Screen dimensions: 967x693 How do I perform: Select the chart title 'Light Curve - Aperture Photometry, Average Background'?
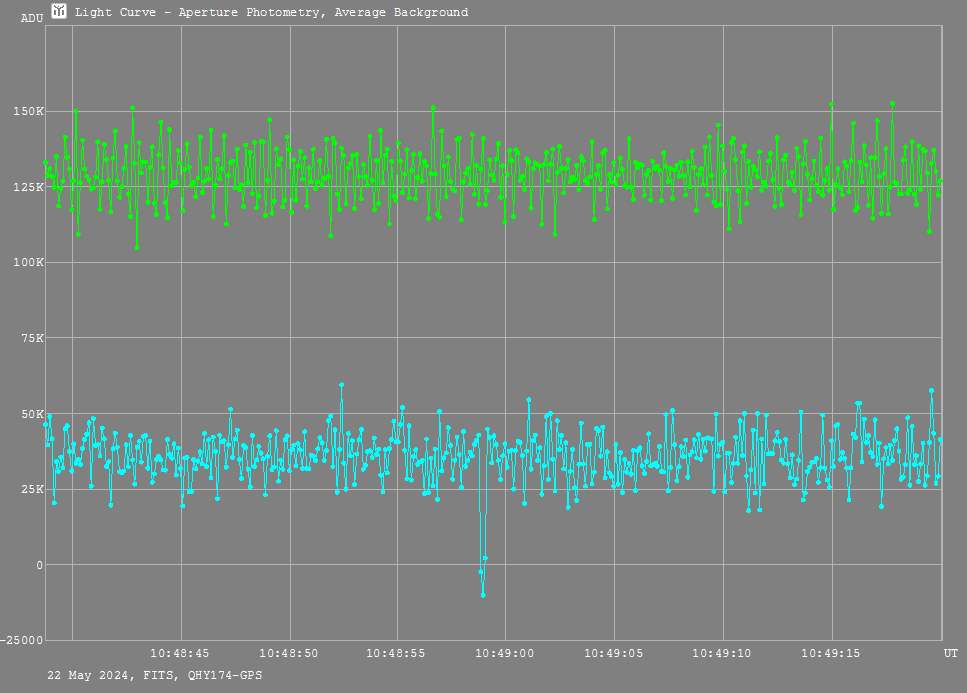[x=271, y=12]
